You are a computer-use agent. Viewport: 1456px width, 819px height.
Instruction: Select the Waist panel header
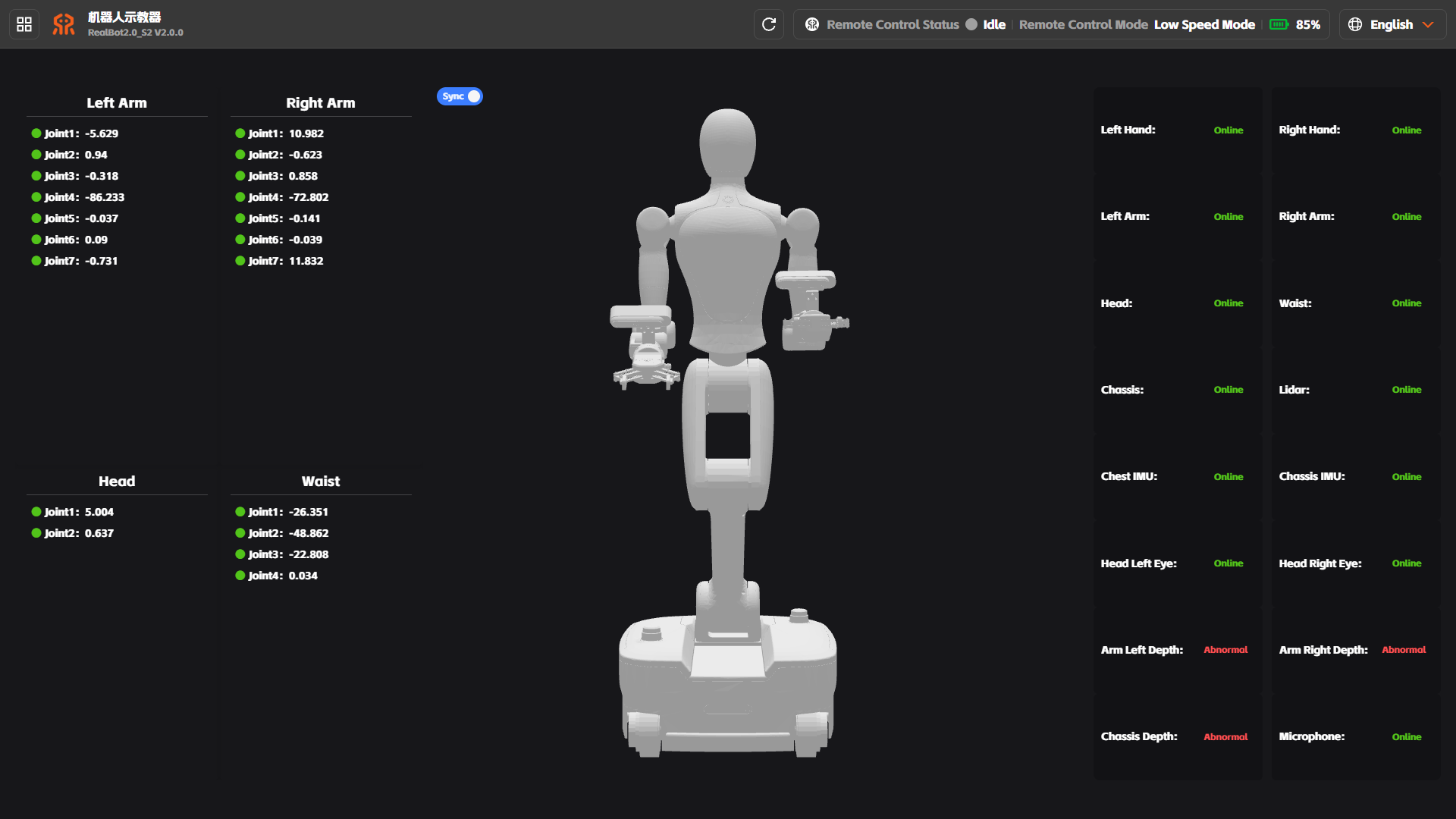(x=321, y=481)
